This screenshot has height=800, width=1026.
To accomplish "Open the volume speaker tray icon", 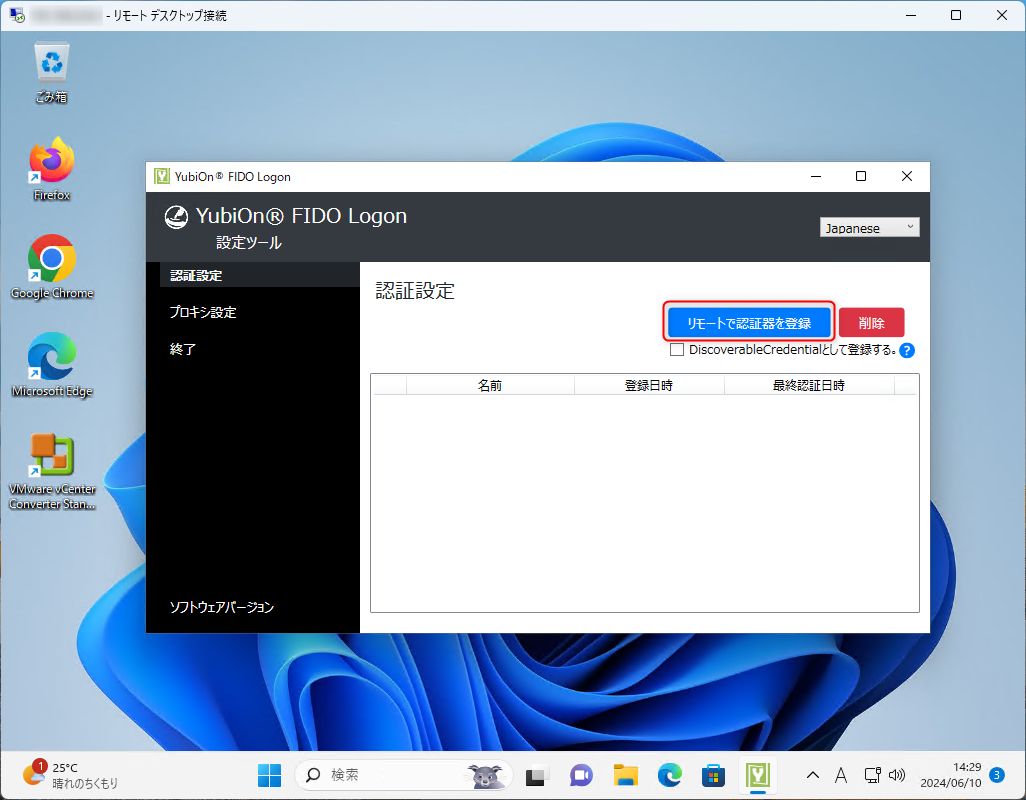I will click(x=897, y=776).
